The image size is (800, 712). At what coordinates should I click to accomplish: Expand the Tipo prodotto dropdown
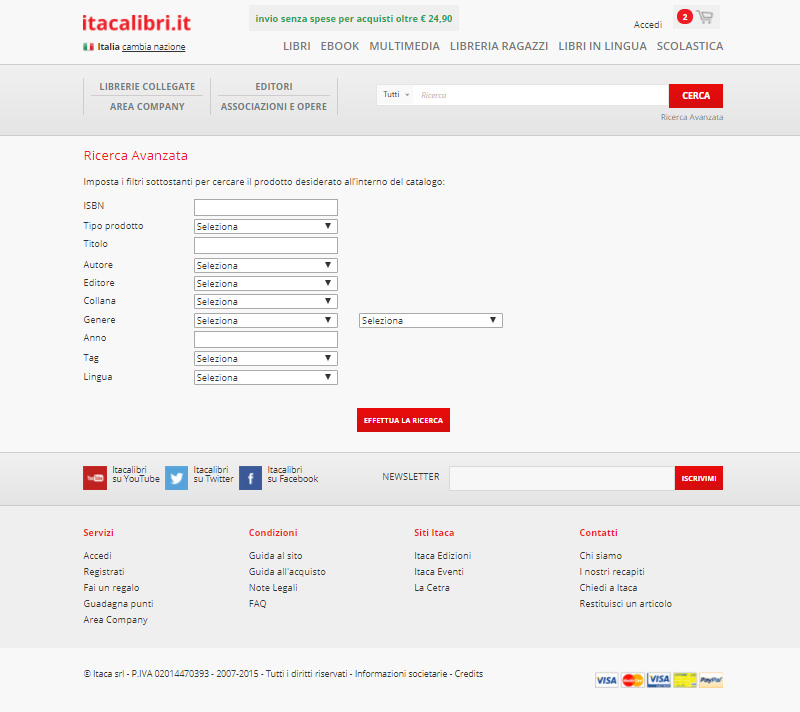point(266,226)
